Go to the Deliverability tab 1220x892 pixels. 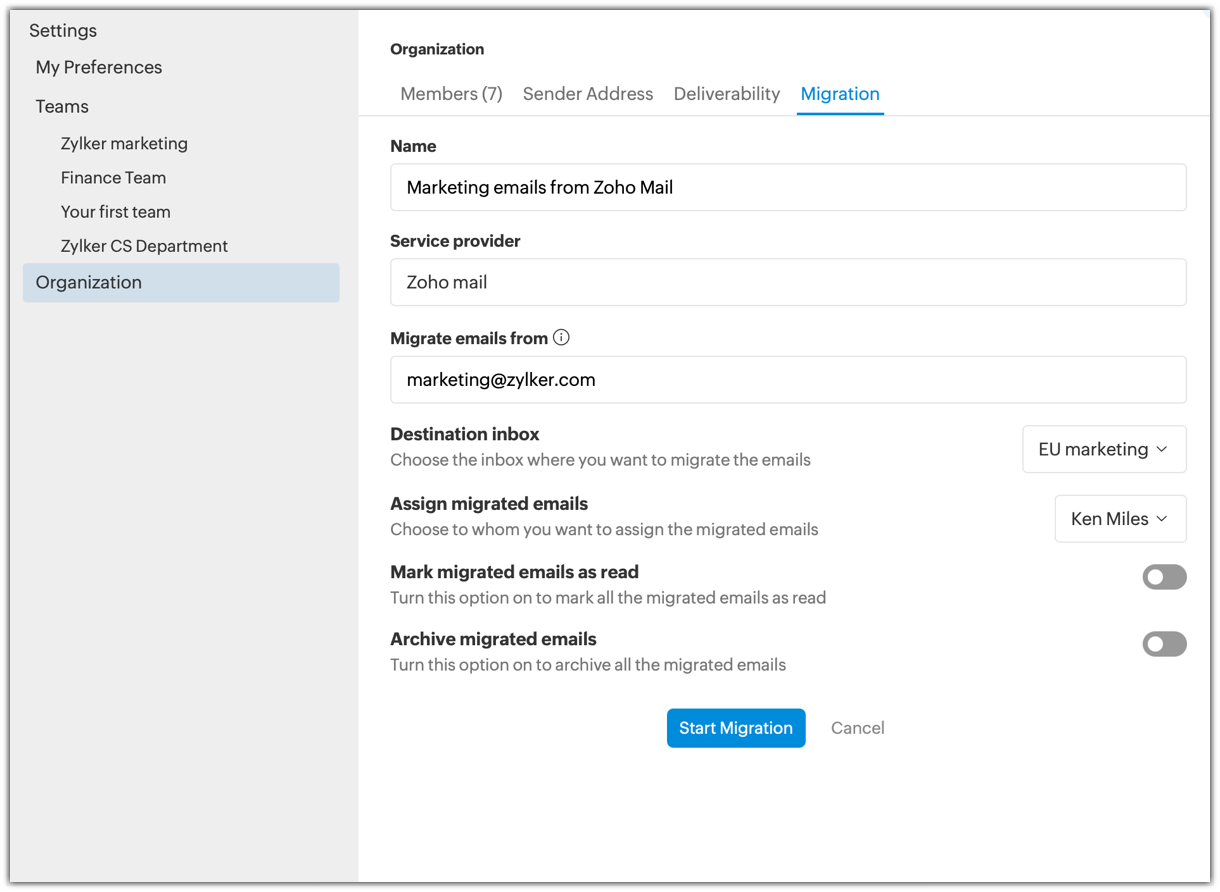click(727, 94)
